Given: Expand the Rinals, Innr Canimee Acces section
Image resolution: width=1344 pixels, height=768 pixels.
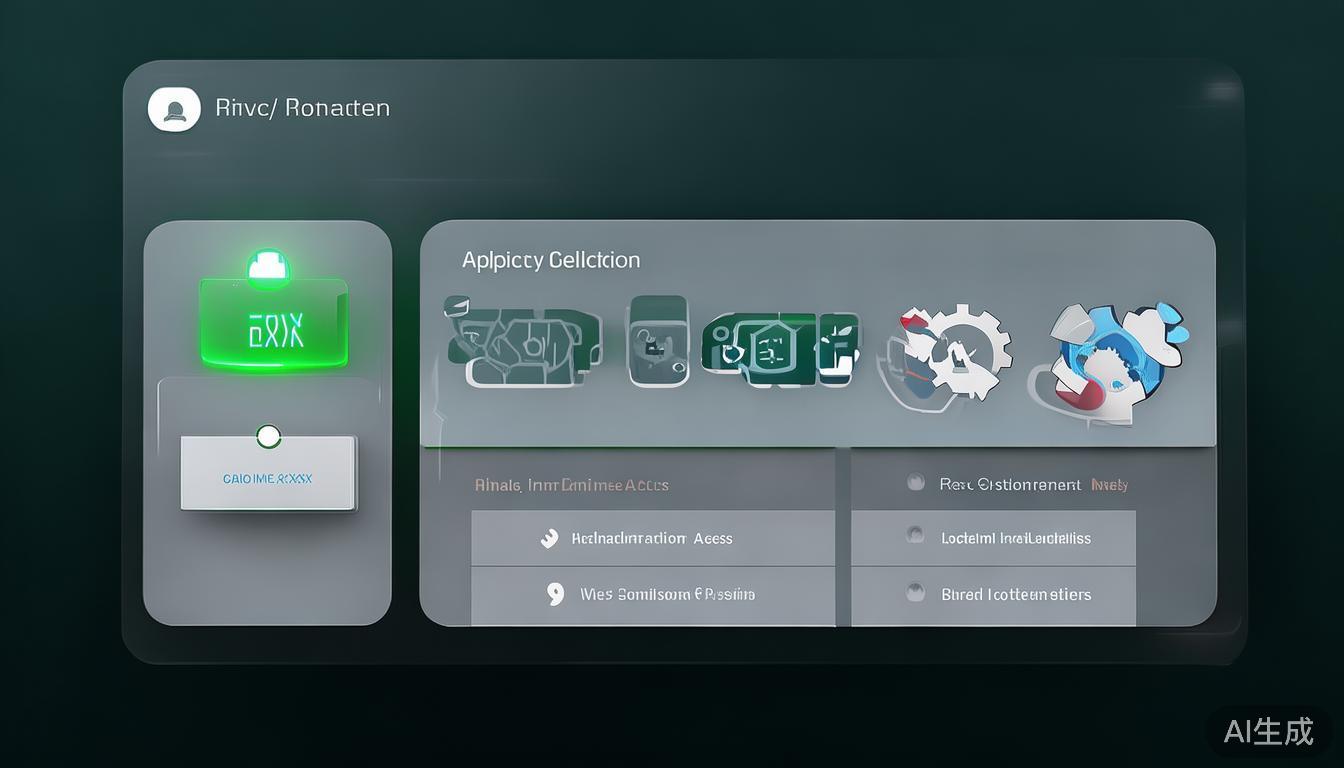Looking at the screenshot, I should pyautogui.click(x=571, y=485).
